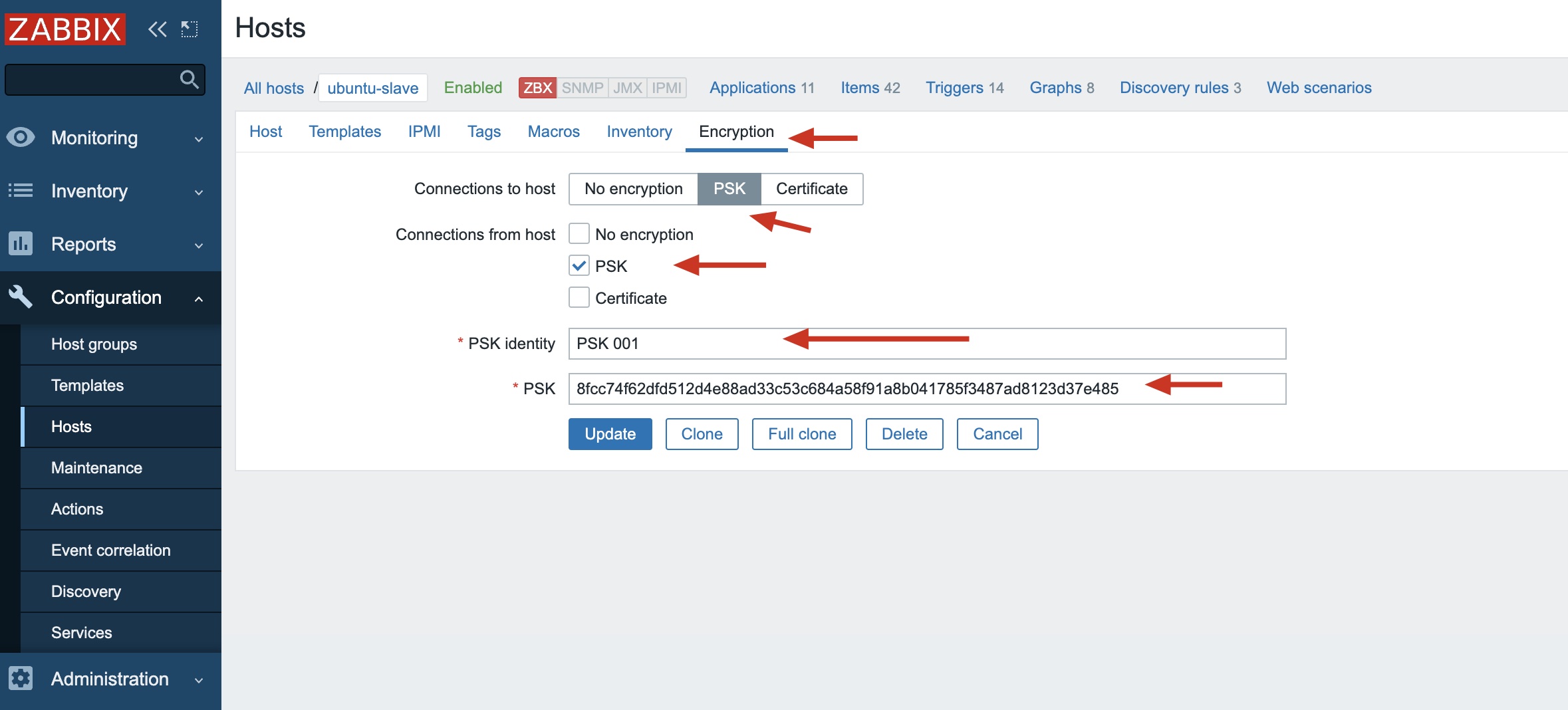Screen dimensions: 1568x710
Task: Click the Zabbix logo
Action: [65, 29]
